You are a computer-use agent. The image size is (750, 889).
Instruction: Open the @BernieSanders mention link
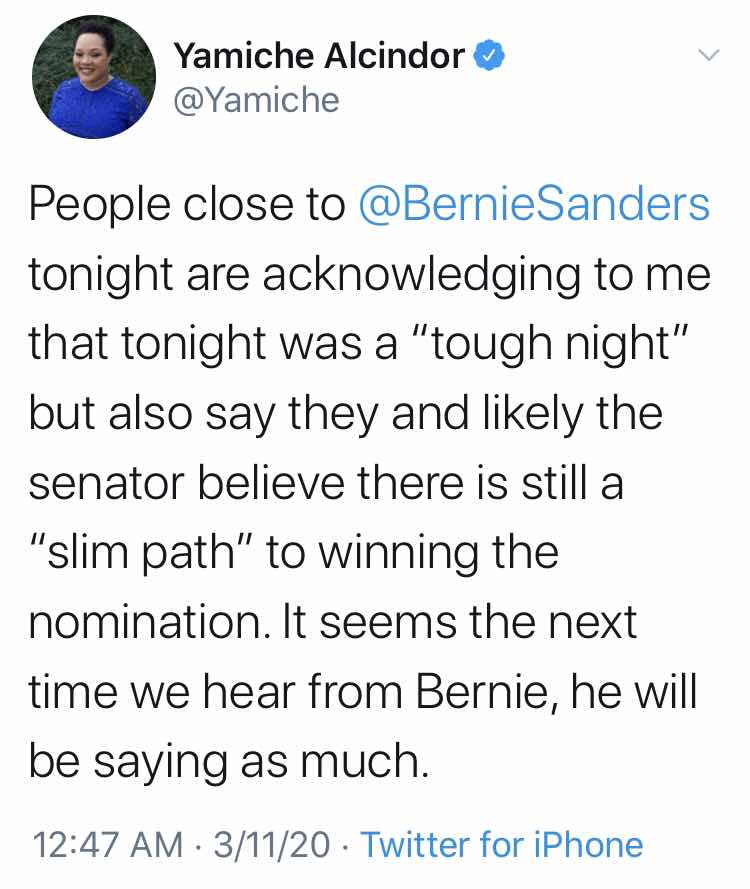(534, 205)
